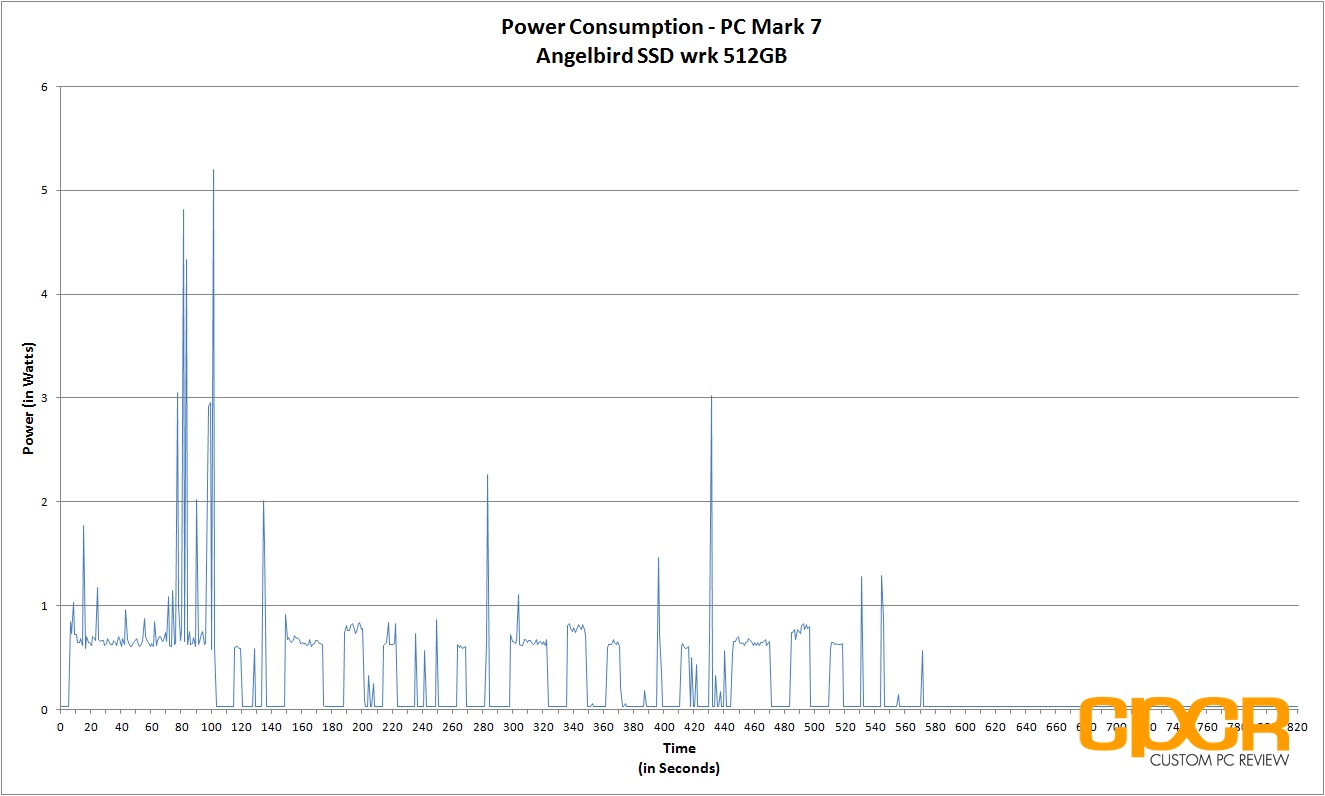Select the x-axis tick label '580'
Image resolution: width=1325 pixels, height=796 pixels.
click(936, 727)
